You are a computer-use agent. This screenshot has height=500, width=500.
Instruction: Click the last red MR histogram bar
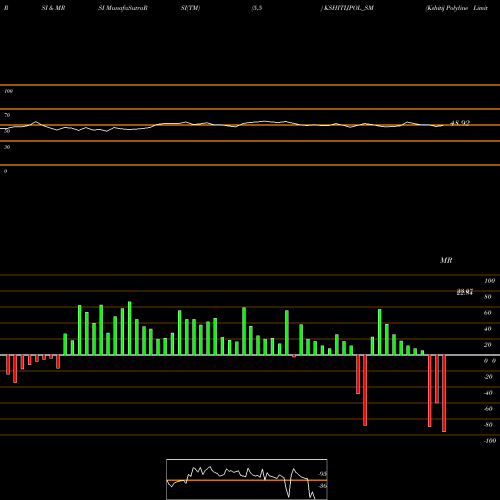(444, 393)
